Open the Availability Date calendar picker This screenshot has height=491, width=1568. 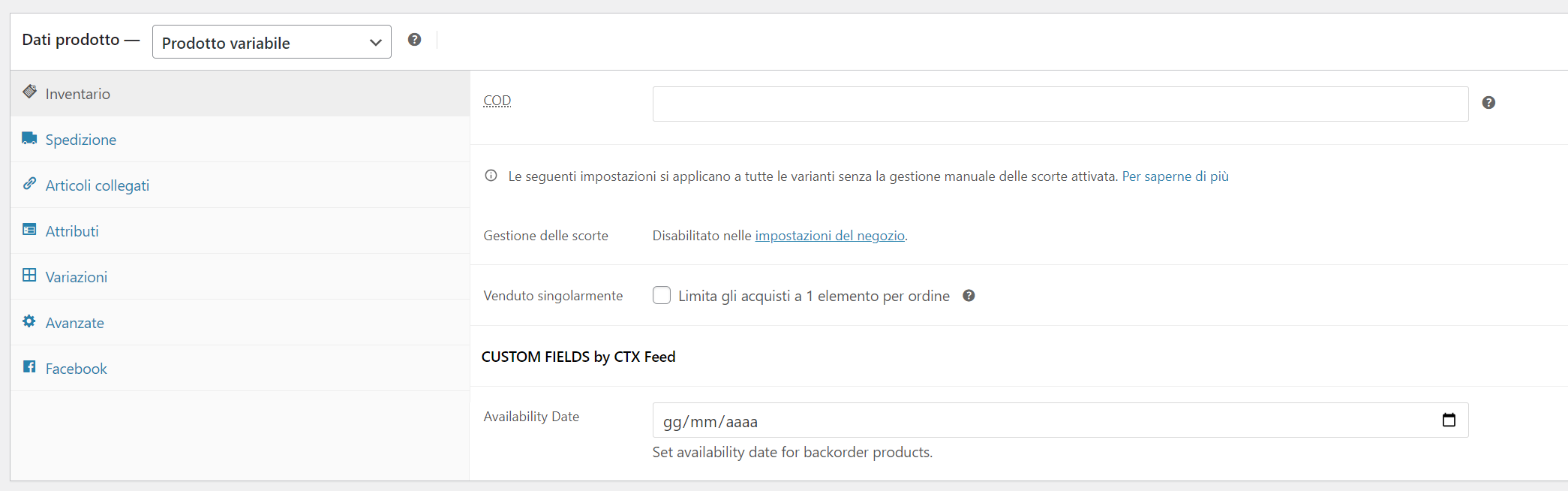coord(1449,420)
